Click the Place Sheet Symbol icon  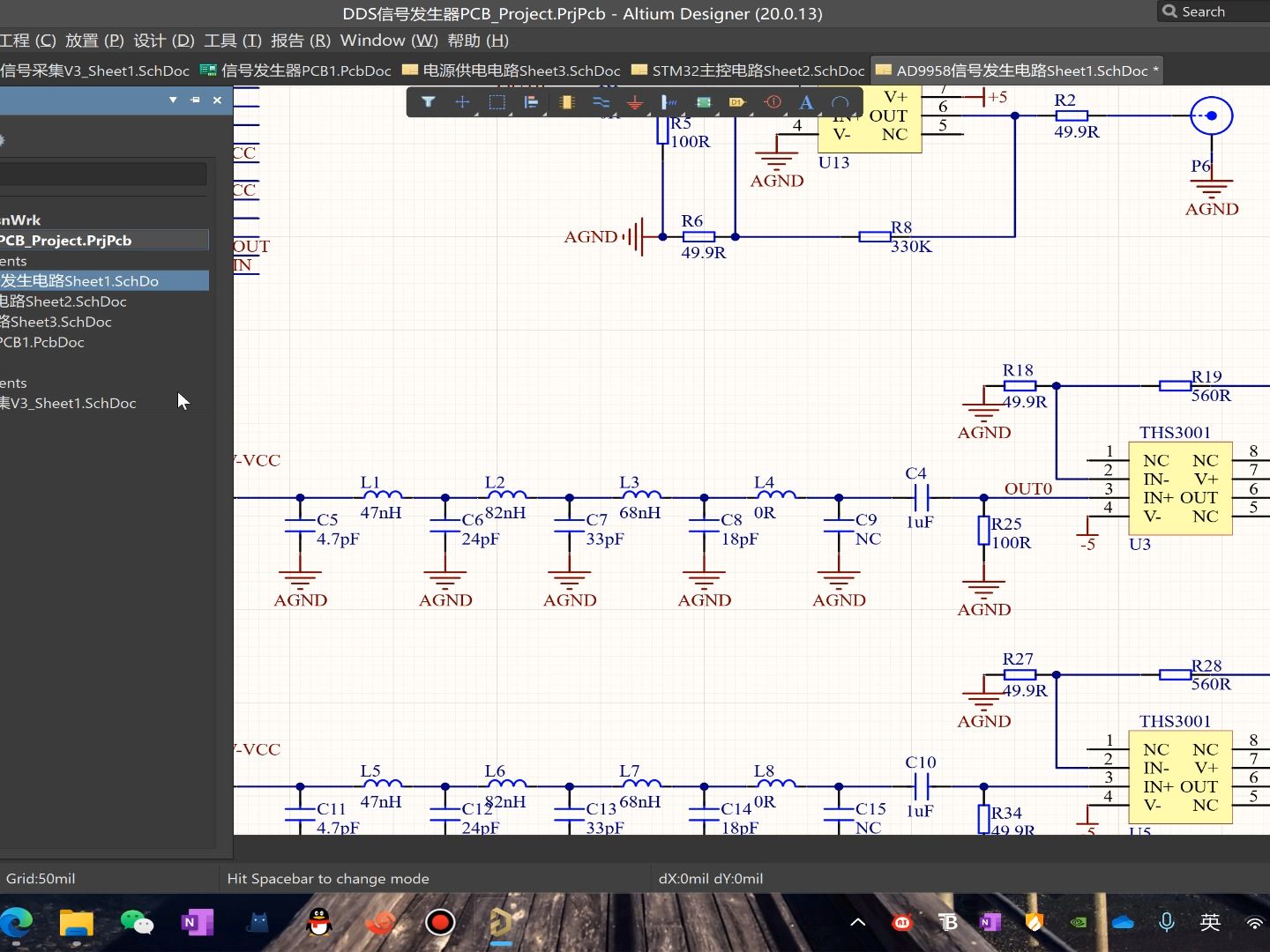pyautogui.click(x=704, y=102)
